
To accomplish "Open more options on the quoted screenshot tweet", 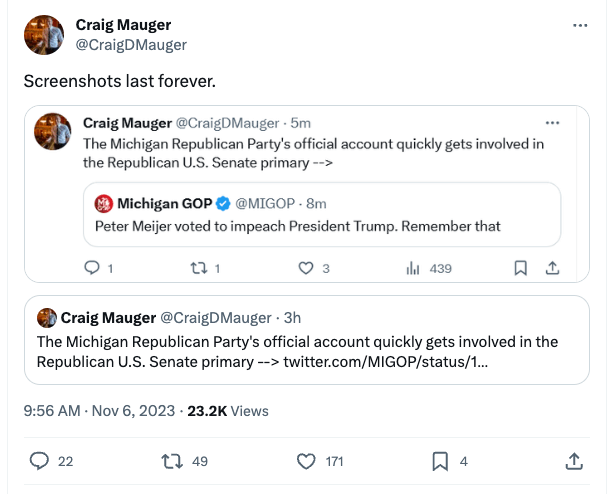I will 553,122.
